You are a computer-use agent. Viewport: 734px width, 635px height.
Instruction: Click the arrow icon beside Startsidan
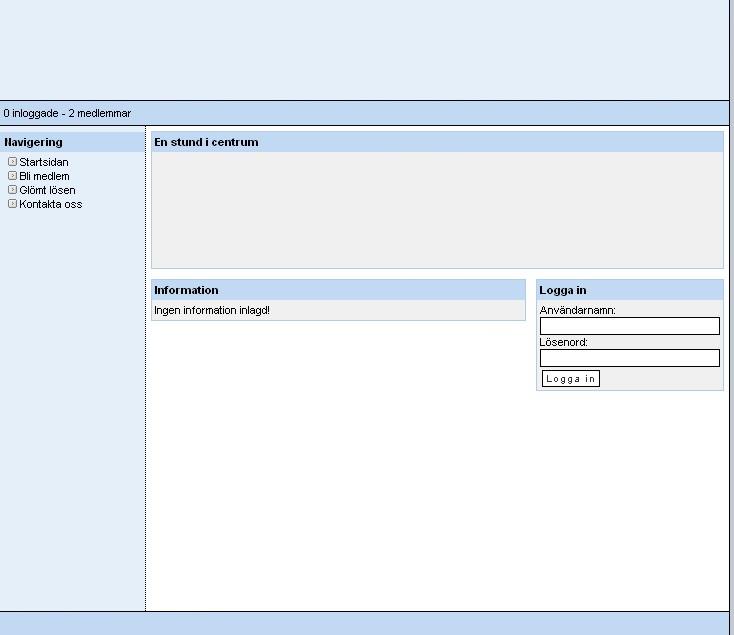13,161
